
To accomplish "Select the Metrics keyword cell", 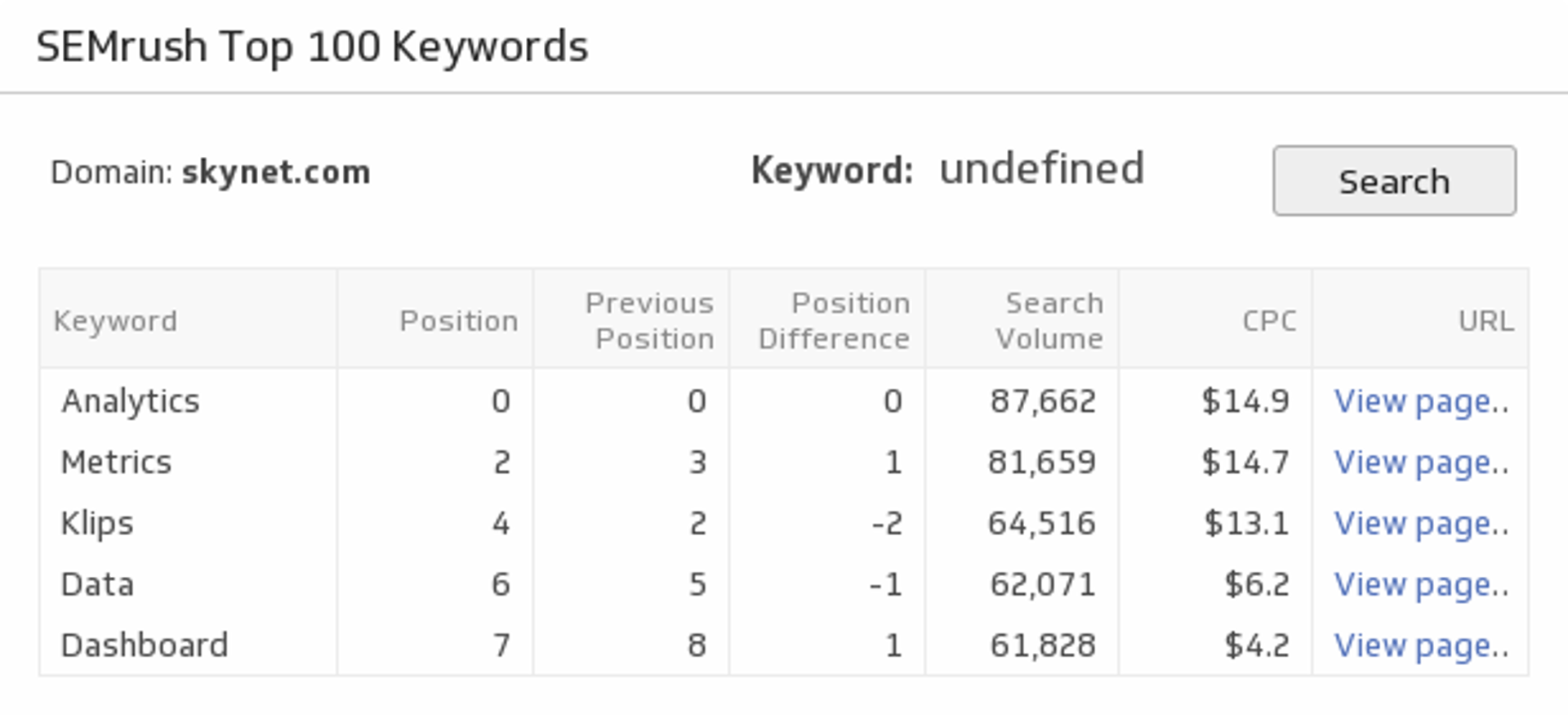I will click(x=117, y=463).
